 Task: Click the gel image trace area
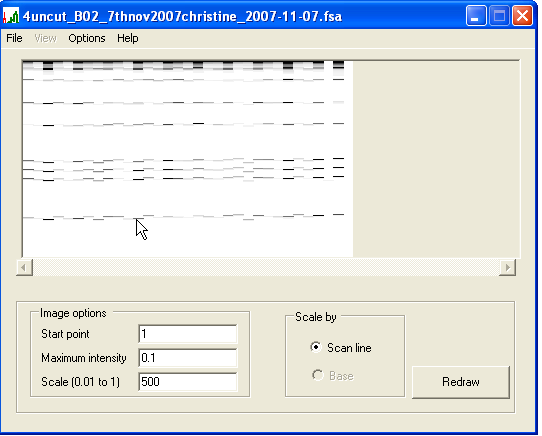pyautogui.click(x=187, y=159)
